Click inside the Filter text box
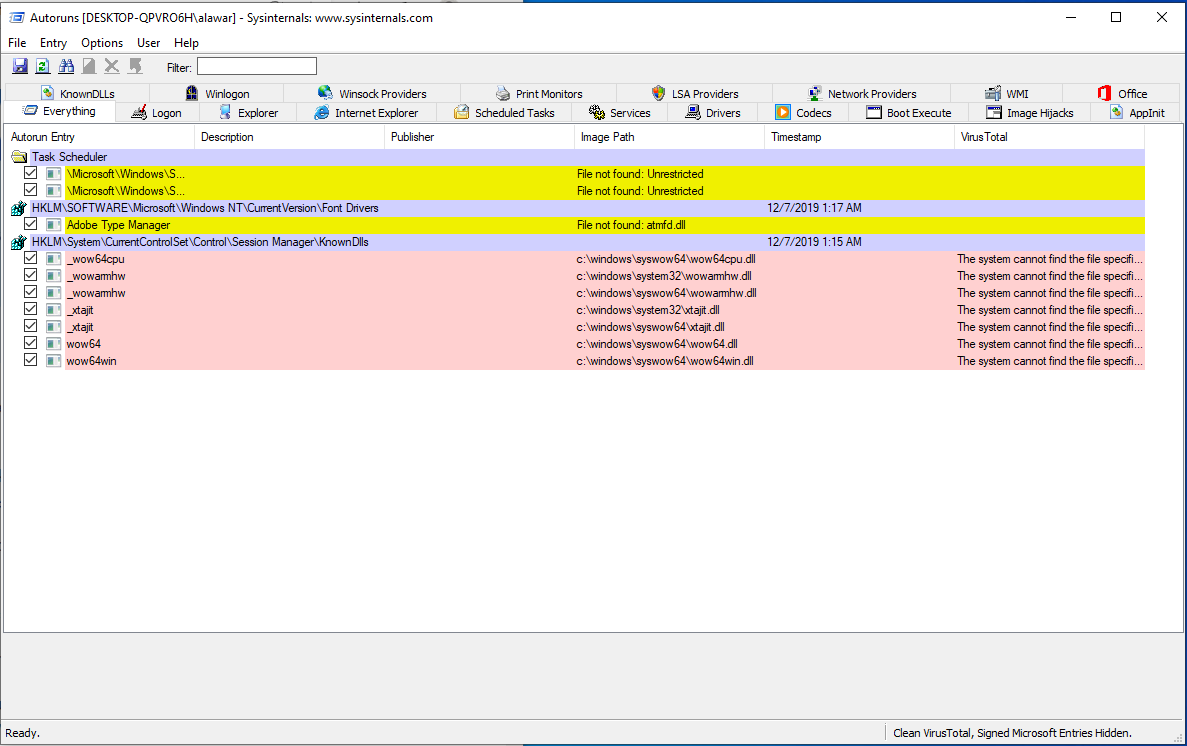The width and height of the screenshot is (1187, 746). click(257, 67)
